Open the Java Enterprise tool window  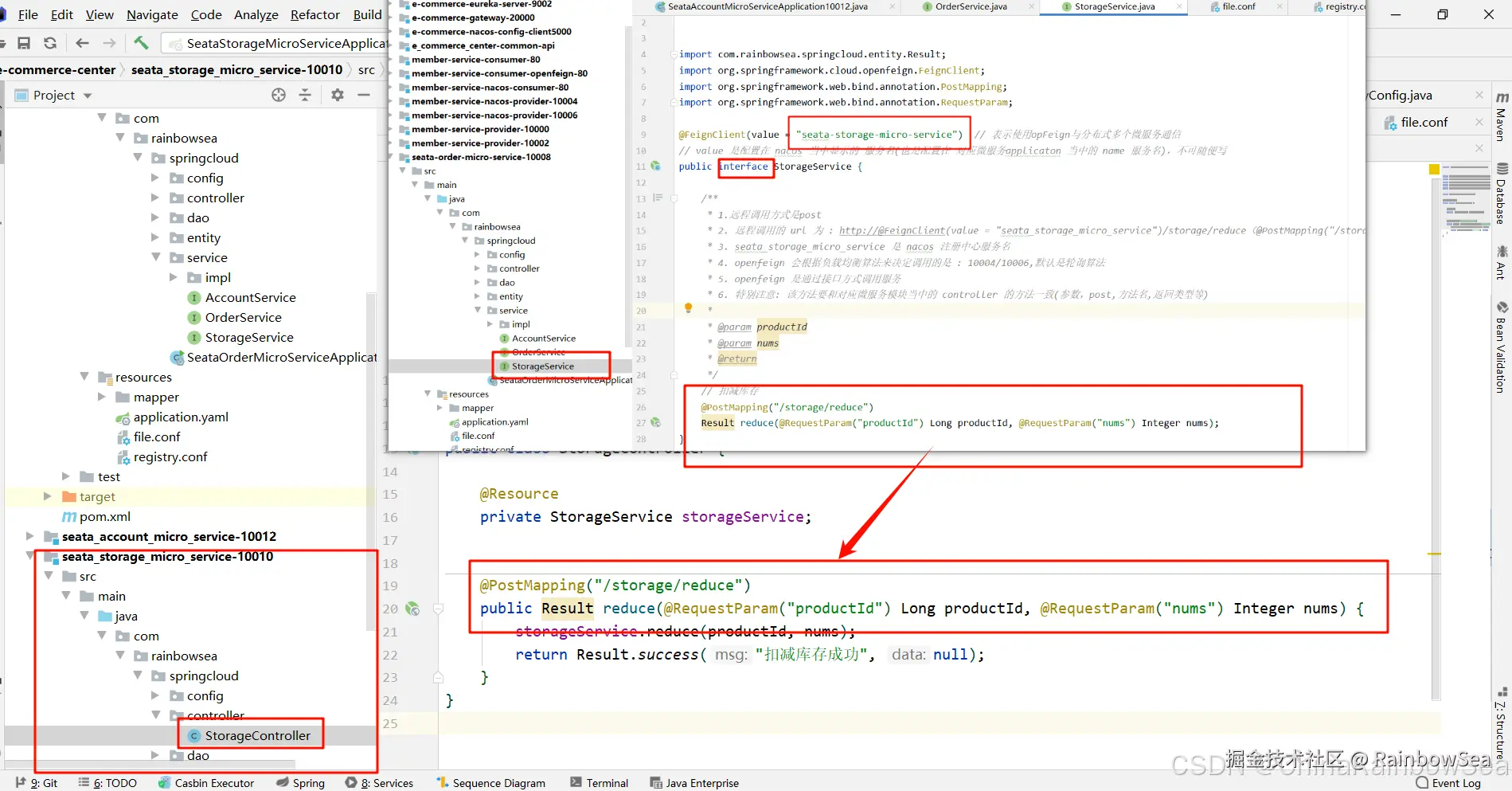point(694,783)
